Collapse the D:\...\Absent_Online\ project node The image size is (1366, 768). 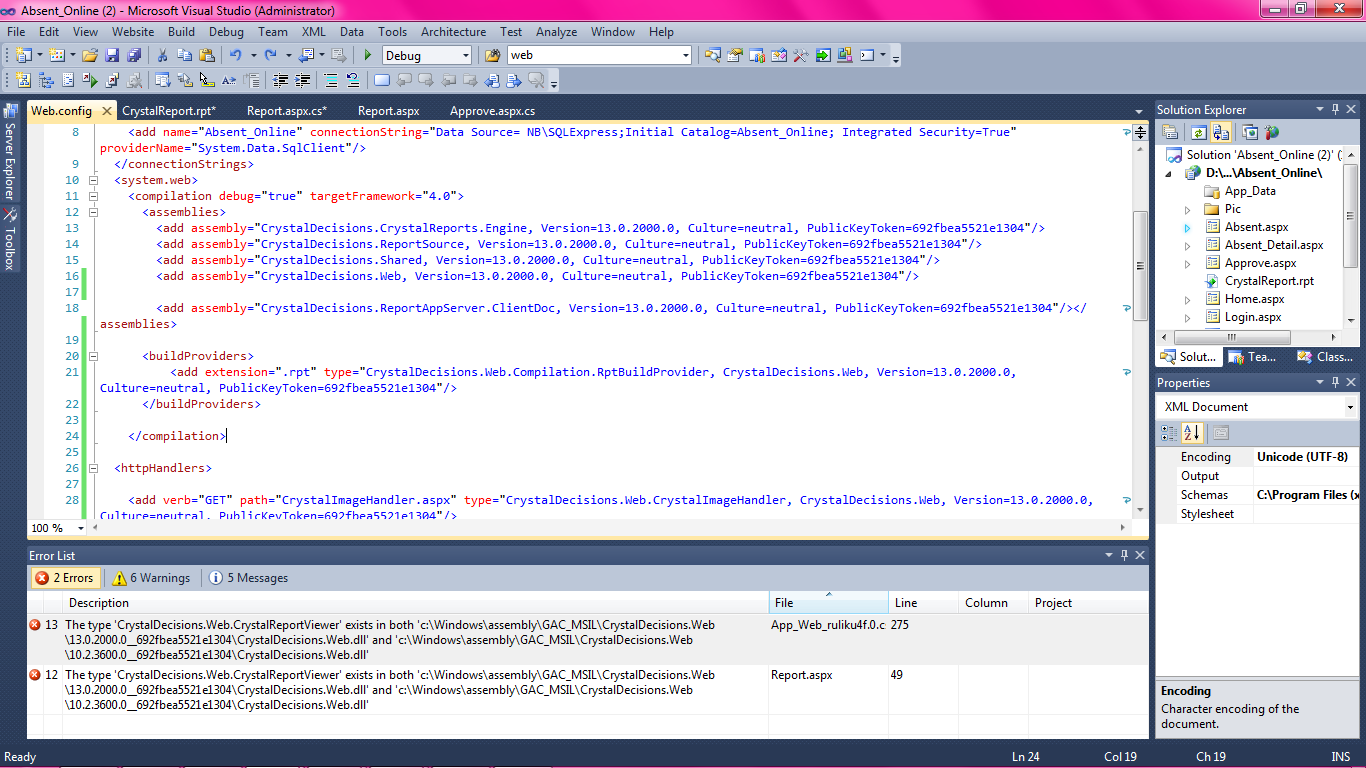point(1169,174)
